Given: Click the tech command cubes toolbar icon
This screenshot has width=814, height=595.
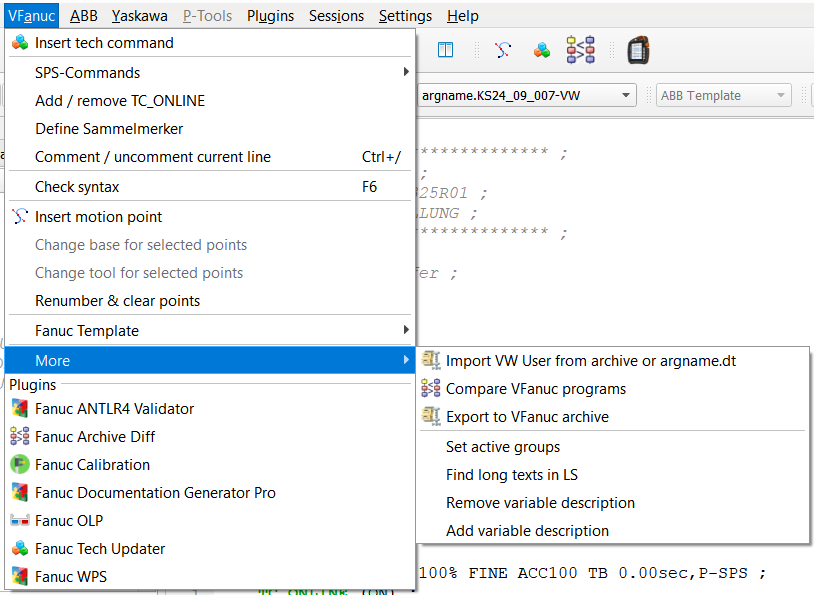Looking at the screenshot, I should (541, 50).
